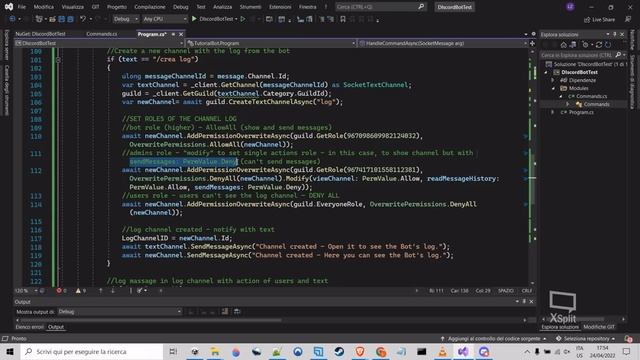Open the Modifica menu
Screen dimensions: 640x360
pos(43,7)
